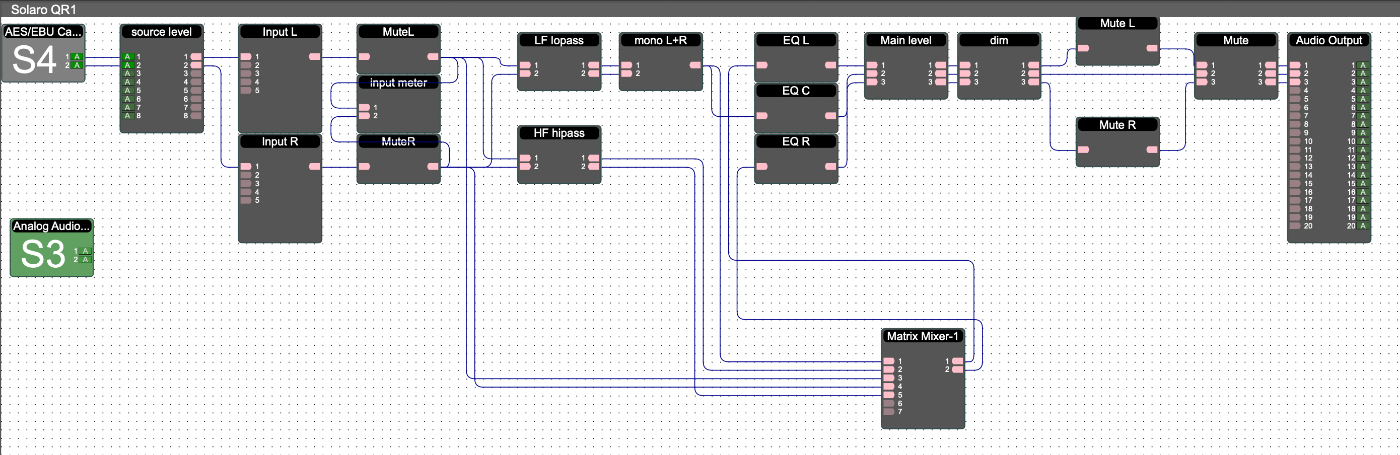This screenshot has height=455, width=1400.
Task: Click the Matrix Mixer-1 block title
Action: coord(923,335)
